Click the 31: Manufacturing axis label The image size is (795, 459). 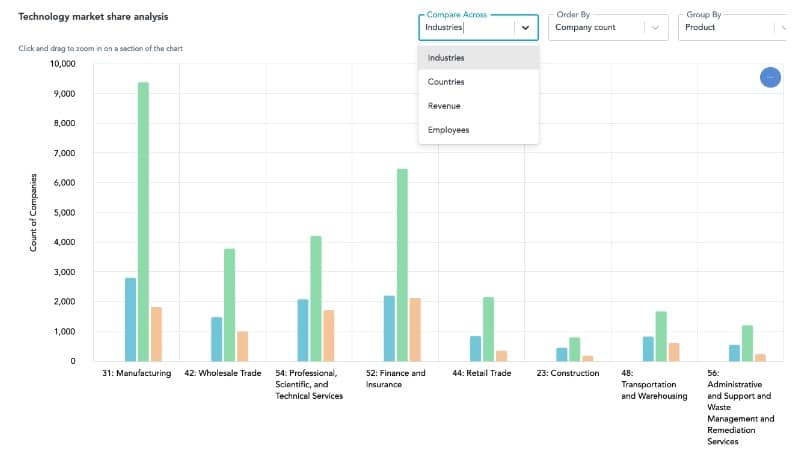[x=136, y=374]
